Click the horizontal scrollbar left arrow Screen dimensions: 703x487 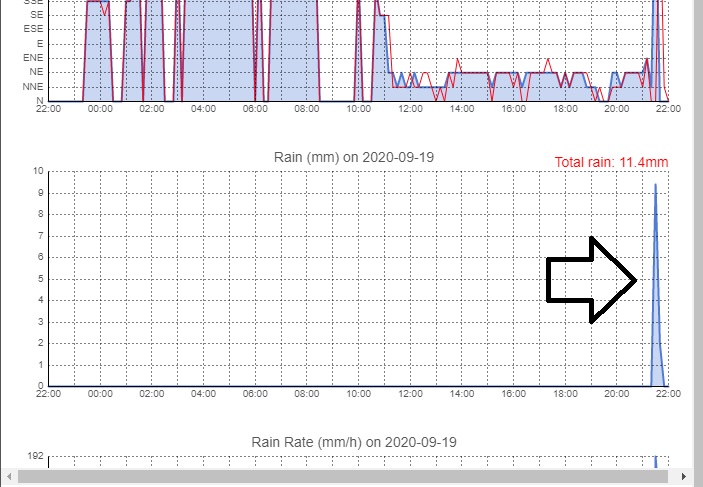tap(9, 476)
